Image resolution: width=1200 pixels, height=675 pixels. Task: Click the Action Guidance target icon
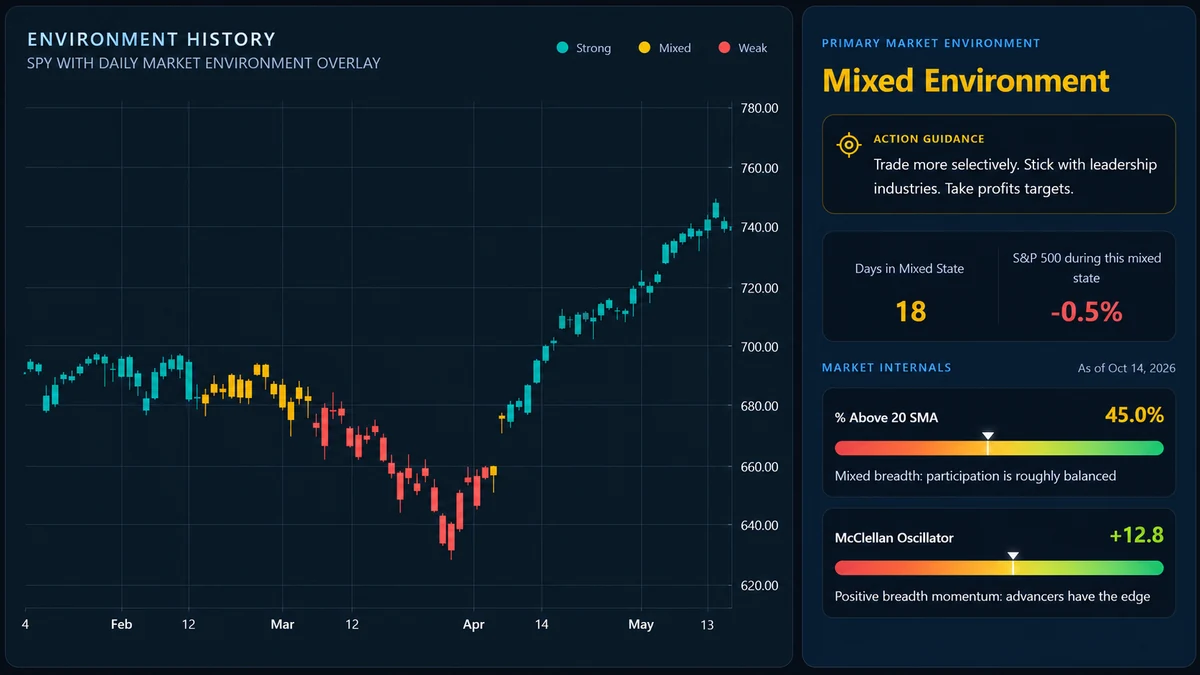(848, 145)
